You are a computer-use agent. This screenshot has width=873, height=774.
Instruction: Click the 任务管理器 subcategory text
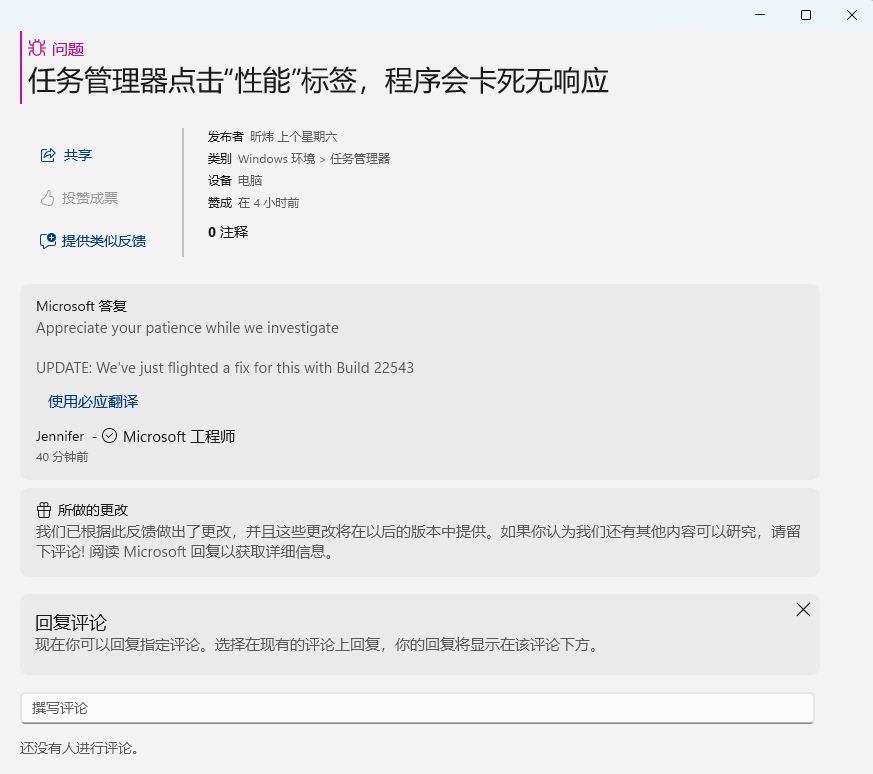[360, 159]
